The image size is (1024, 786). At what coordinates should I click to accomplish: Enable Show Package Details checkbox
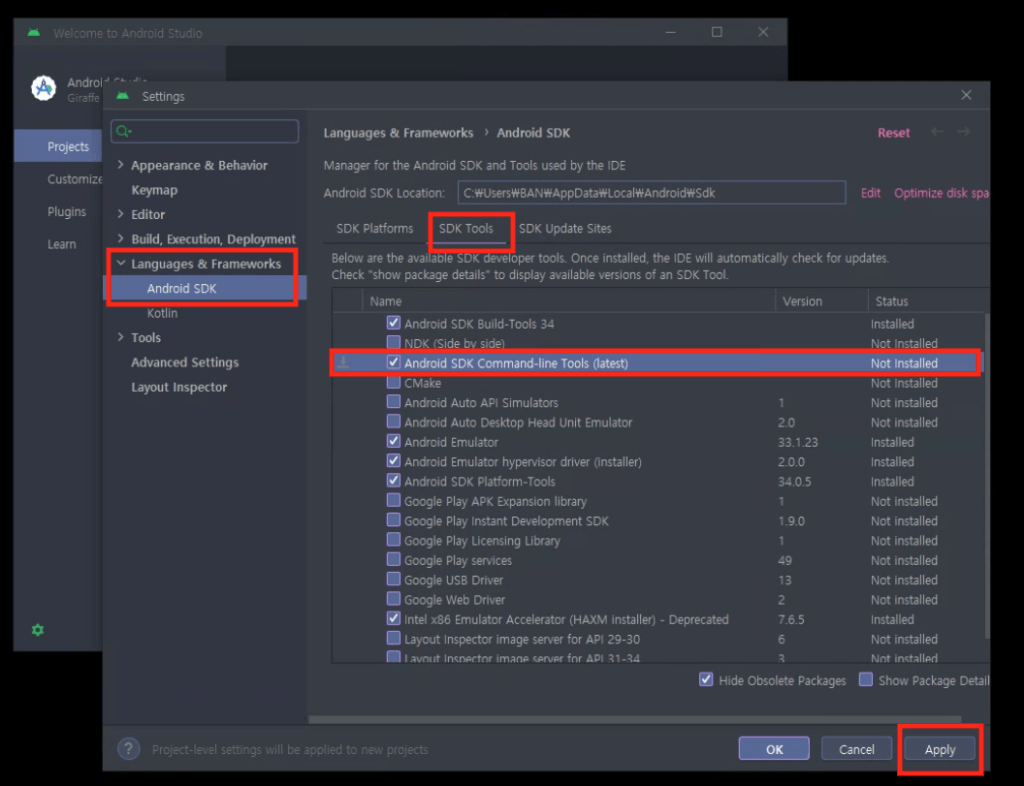866,680
